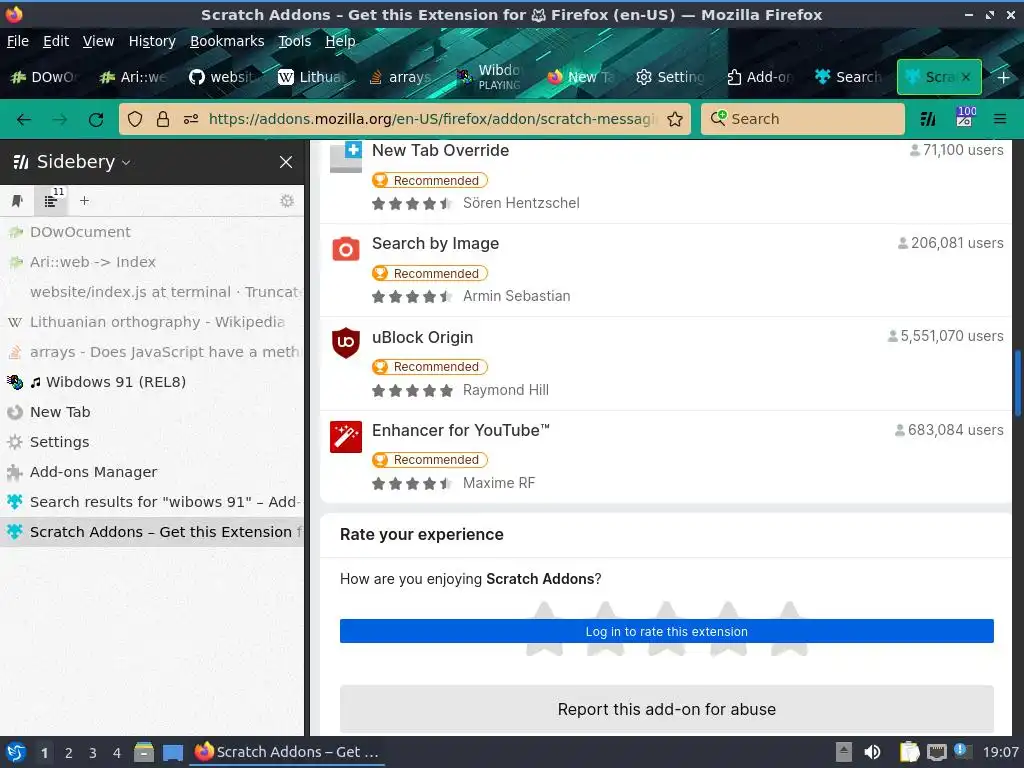
Task: Open Sidebery settings gear icon
Action: pos(287,200)
